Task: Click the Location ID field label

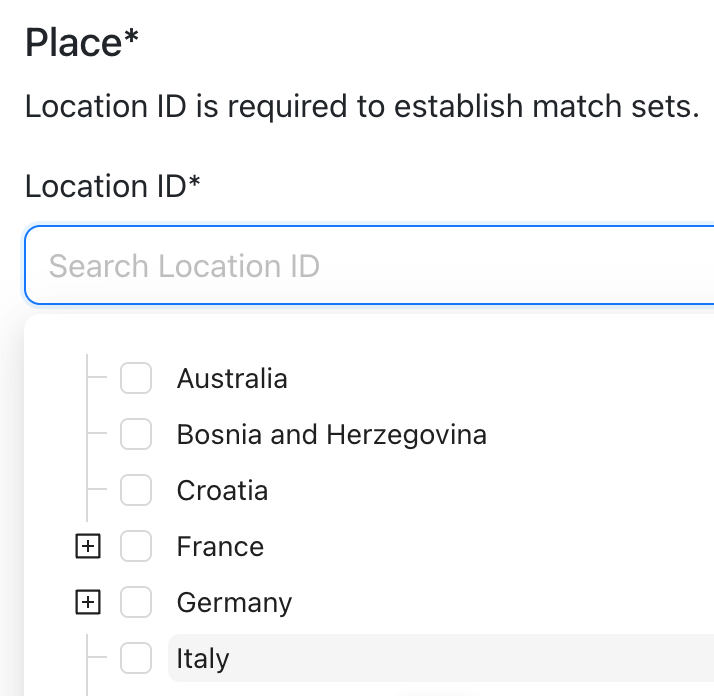Action: coord(105,186)
